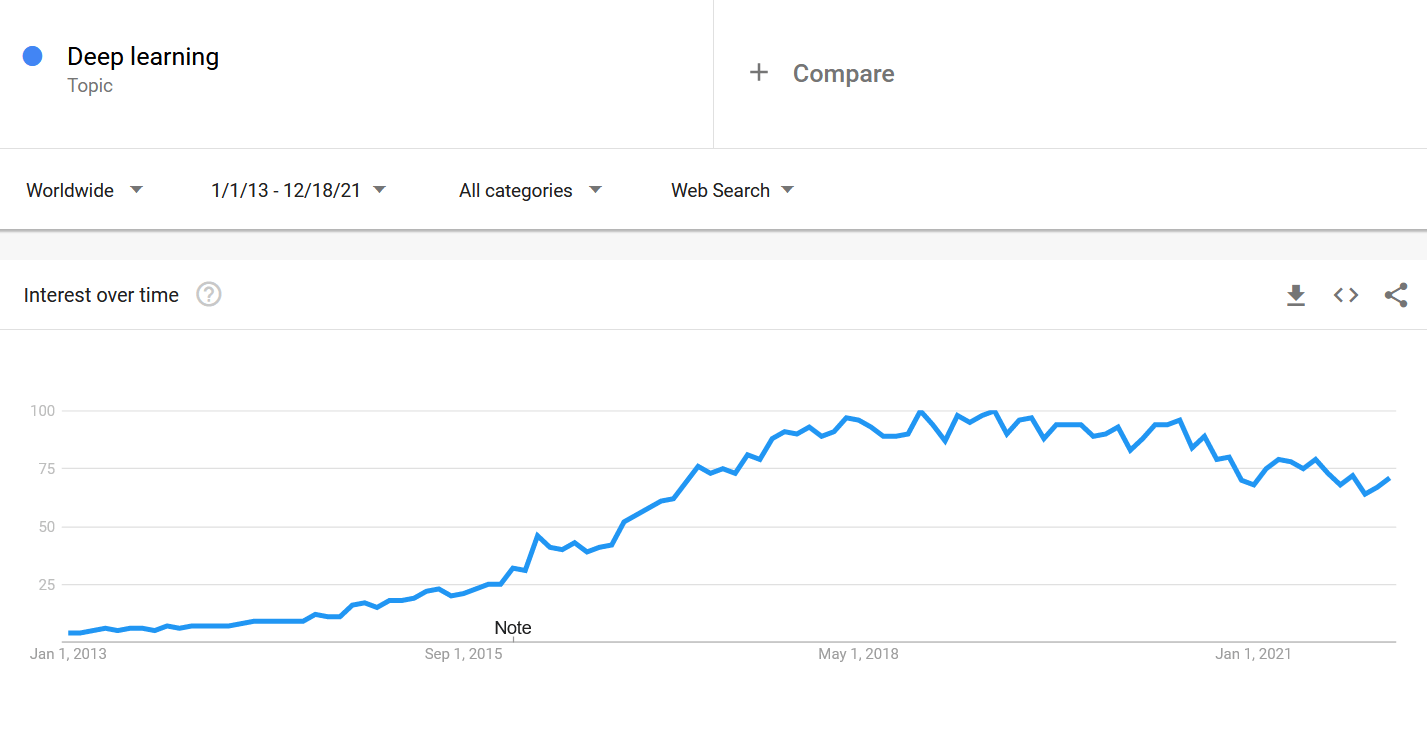Open the embed code icon
The width and height of the screenshot is (1427, 747).
coord(1346,295)
